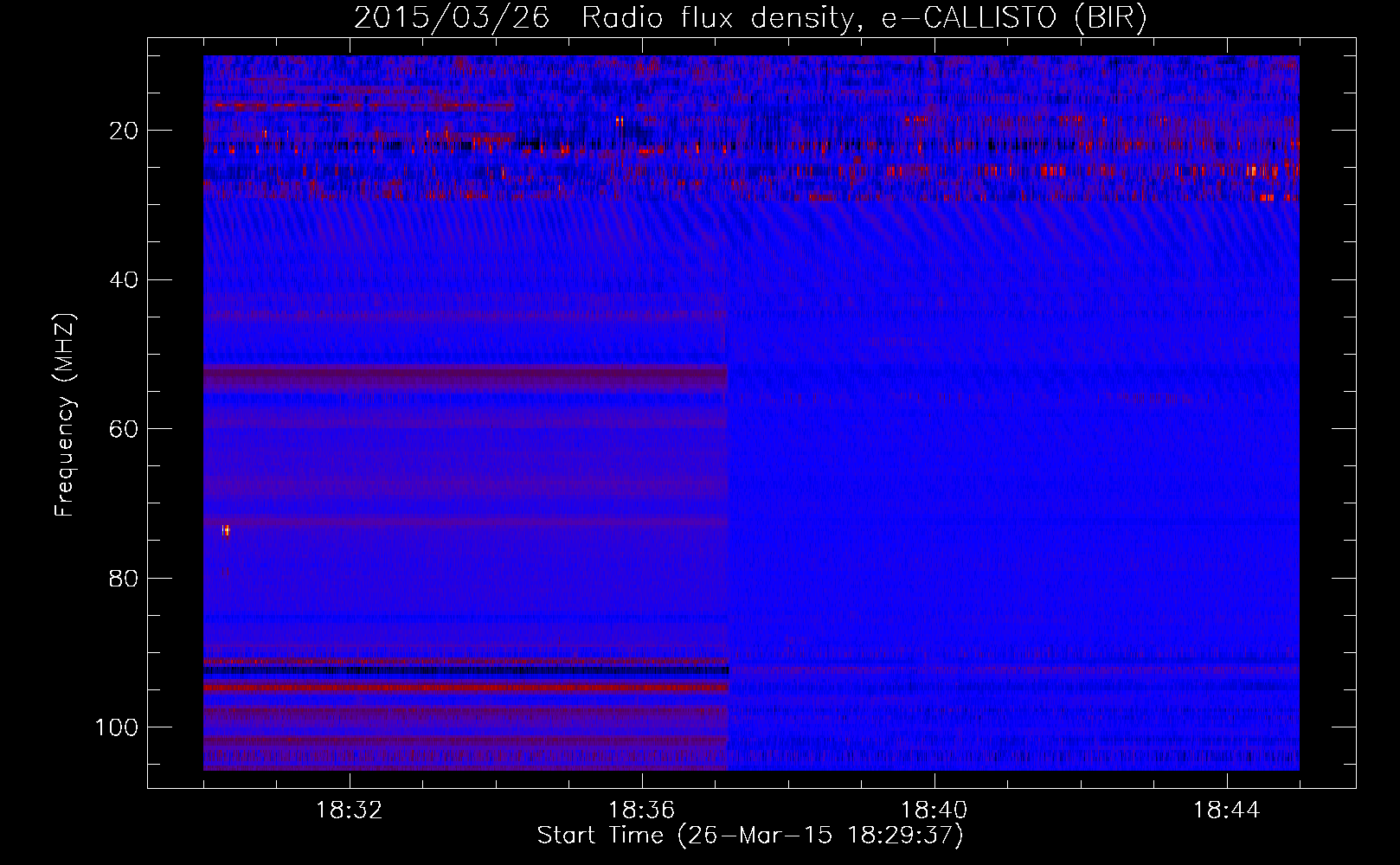This screenshot has height=865, width=1400.
Task: Click the bright red band near 95 MHz
Action: pyautogui.click(x=466, y=688)
